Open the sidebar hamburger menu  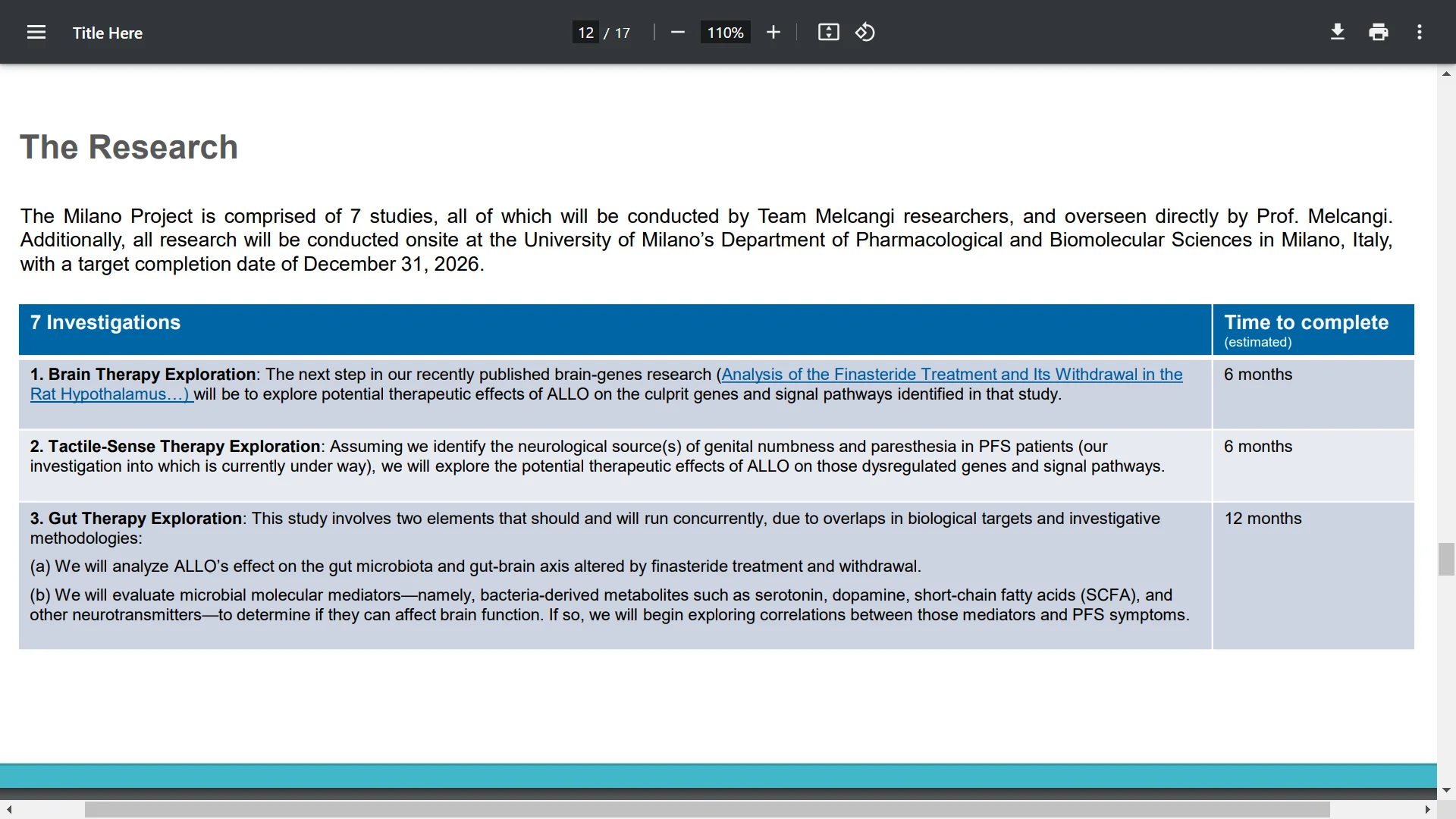pos(36,33)
